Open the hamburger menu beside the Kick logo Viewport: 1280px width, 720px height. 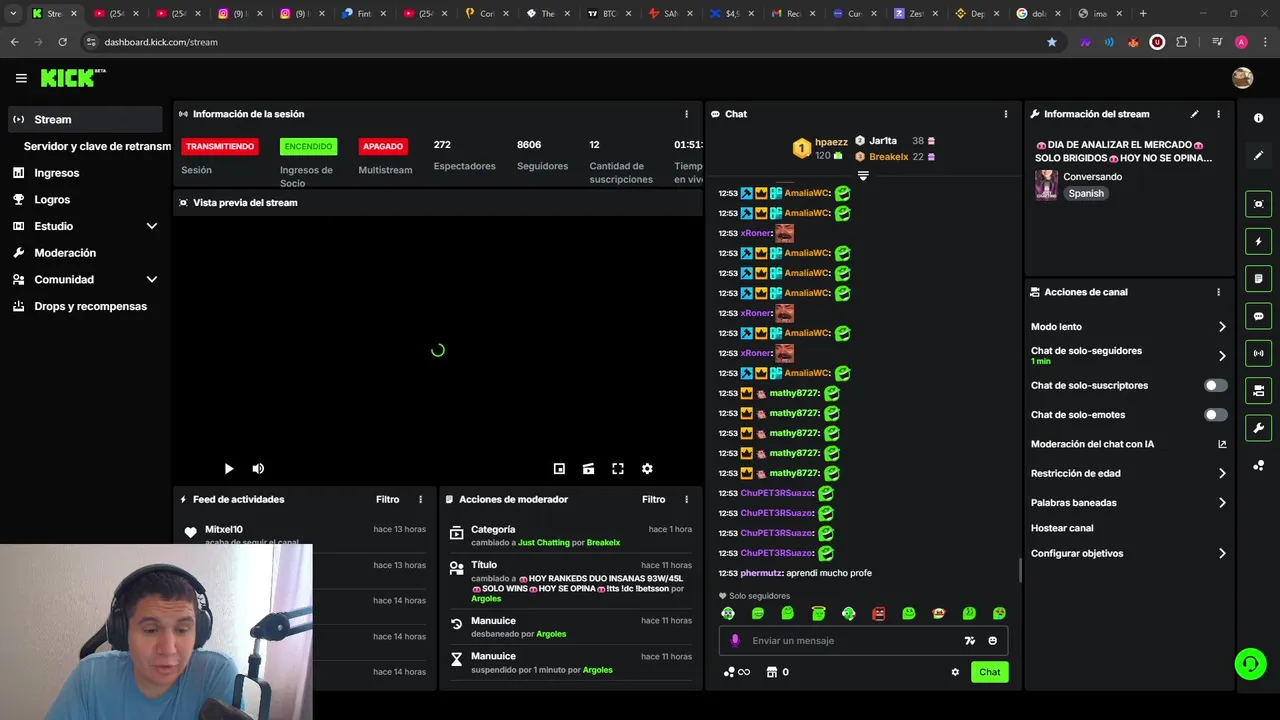pos(21,78)
